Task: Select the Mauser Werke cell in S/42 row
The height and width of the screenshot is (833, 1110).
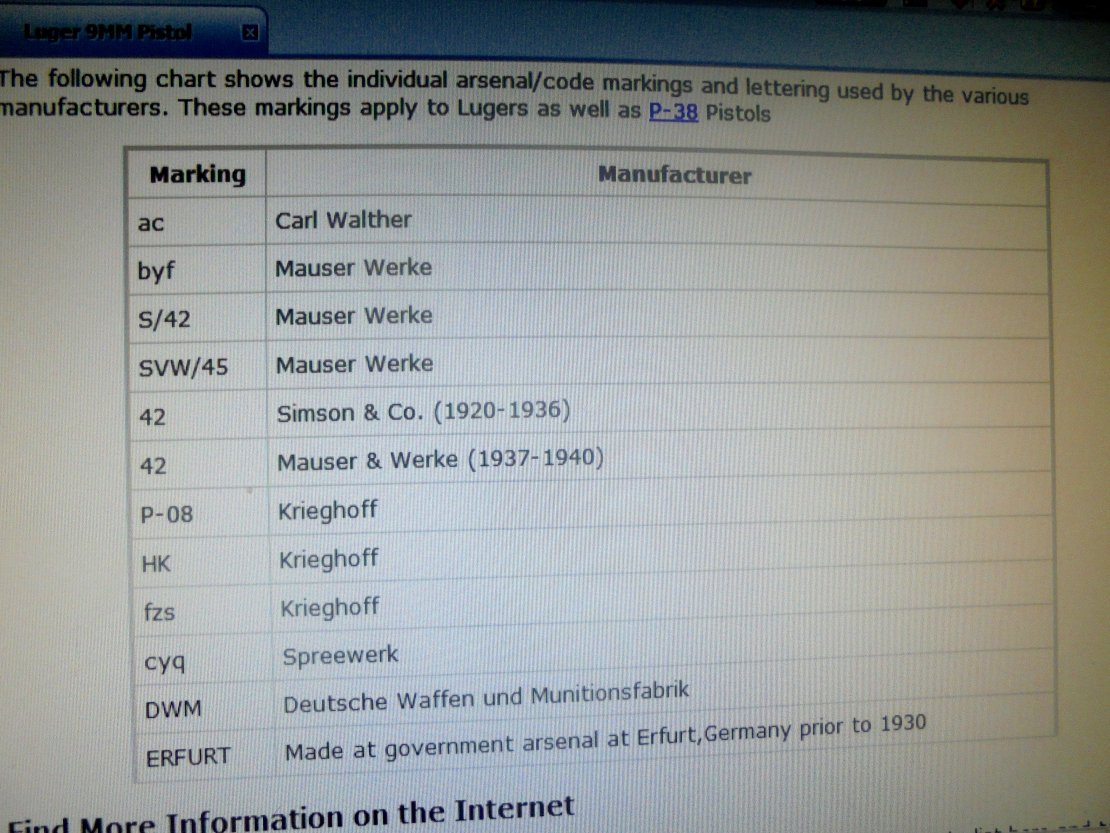Action: point(658,317)
